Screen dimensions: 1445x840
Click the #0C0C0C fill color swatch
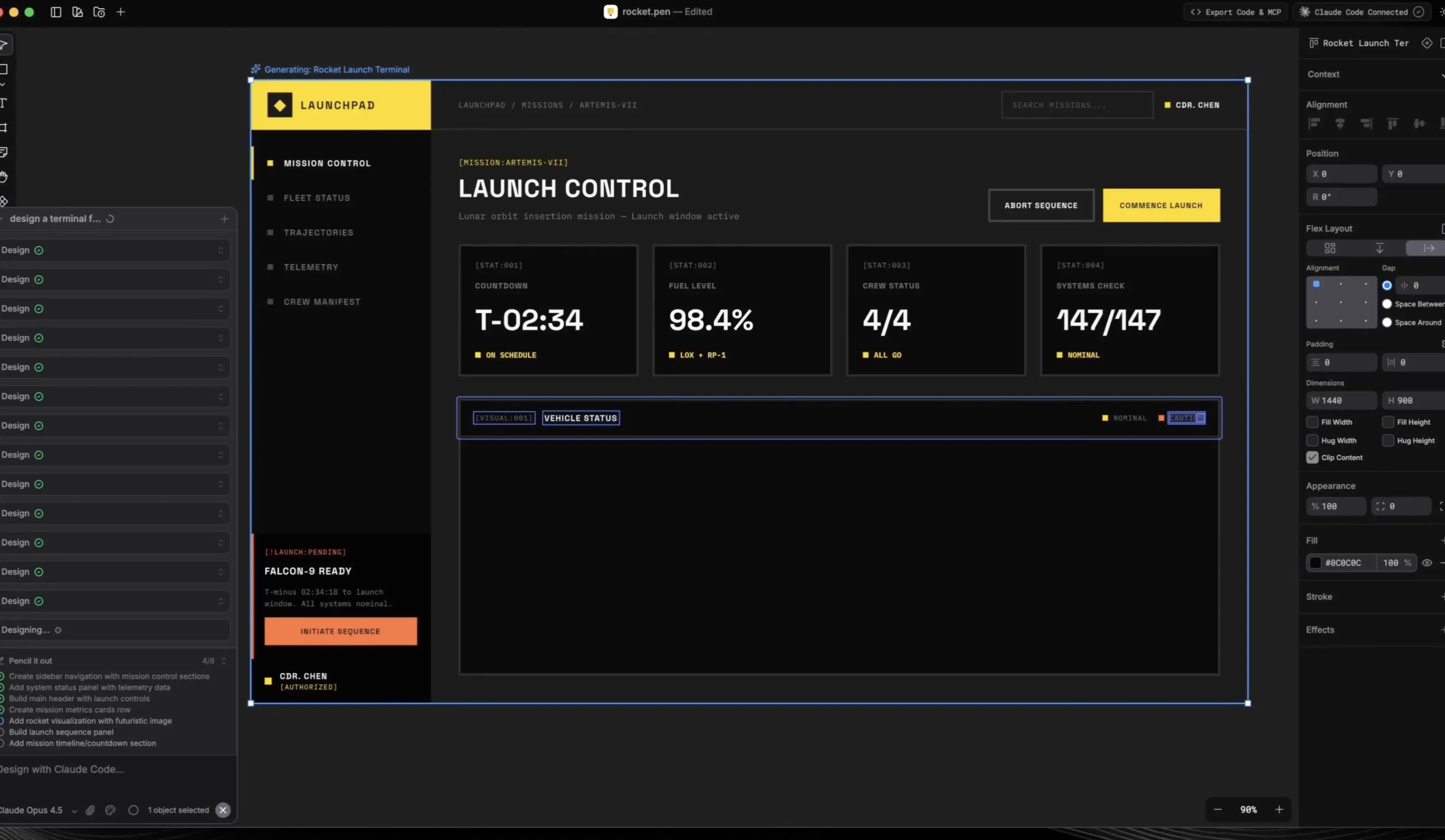click(x=1315, y=563)
